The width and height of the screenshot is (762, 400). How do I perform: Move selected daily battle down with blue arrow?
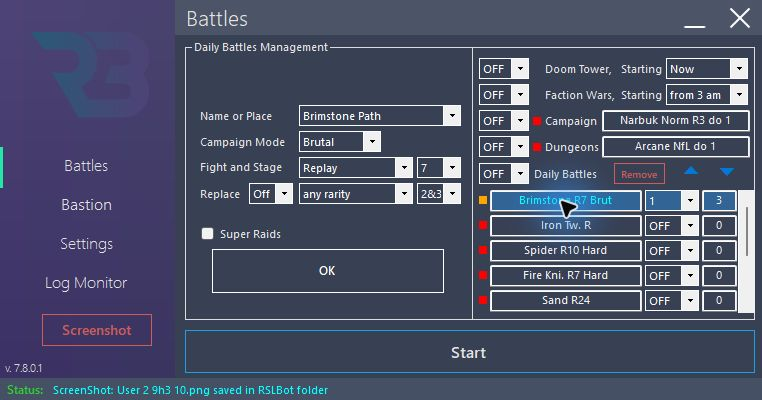tap(727, 172)
